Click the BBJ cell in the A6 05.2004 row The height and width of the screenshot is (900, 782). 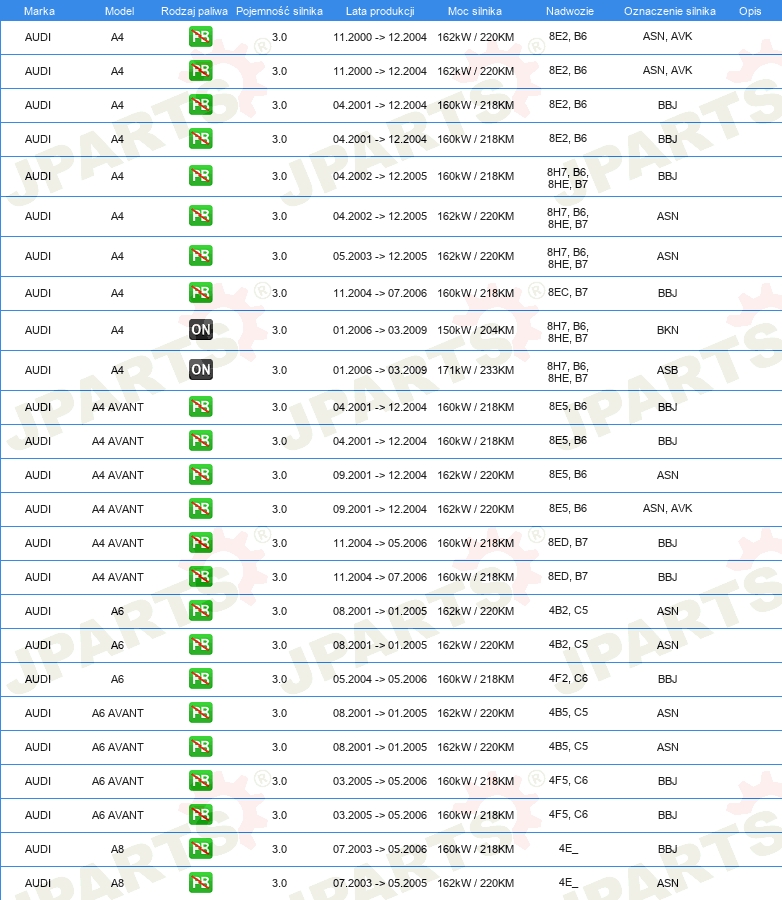point(668,679)
